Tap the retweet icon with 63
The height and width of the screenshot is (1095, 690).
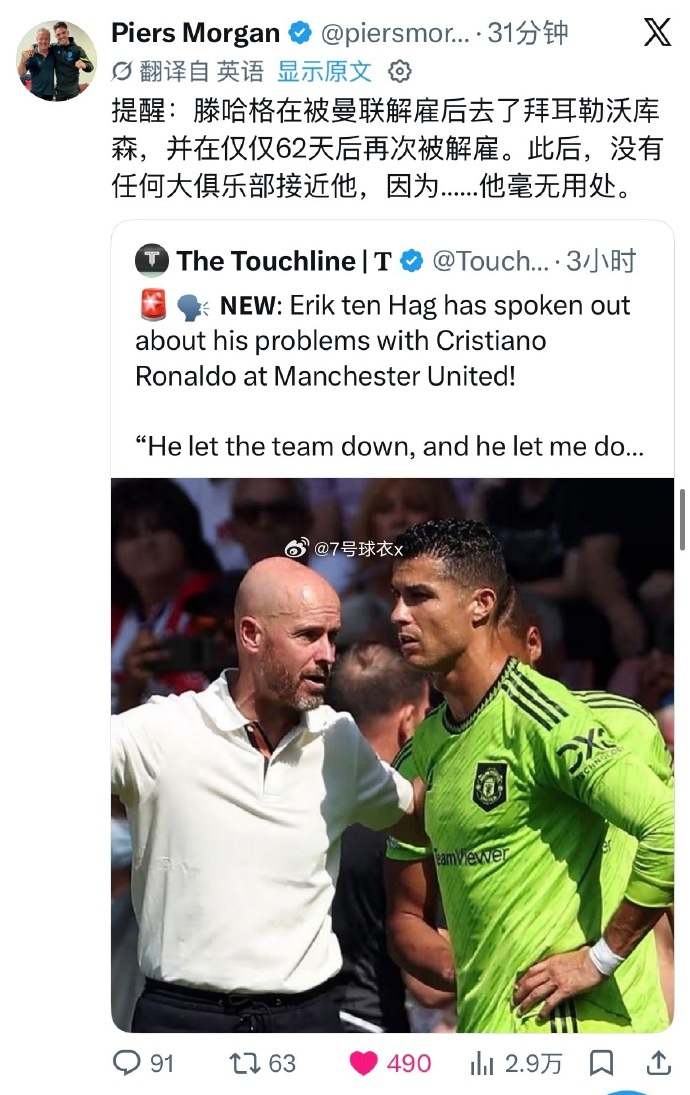tap(244, 1063)
